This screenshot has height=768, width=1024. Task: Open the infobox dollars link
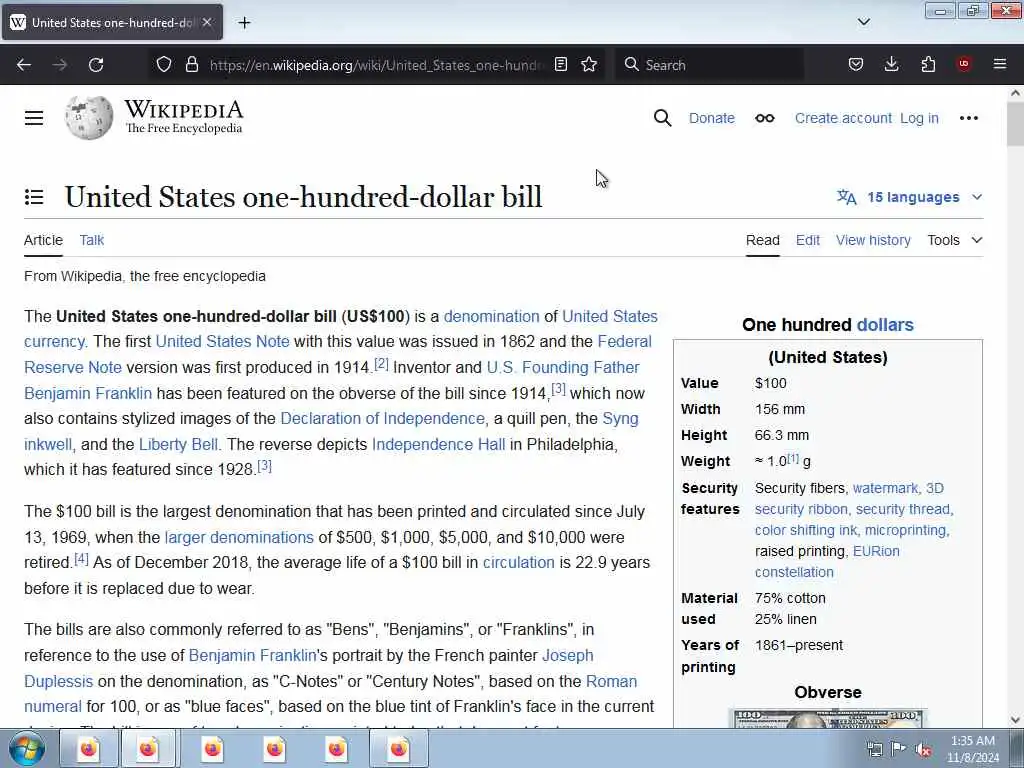(x=885, y=325)
